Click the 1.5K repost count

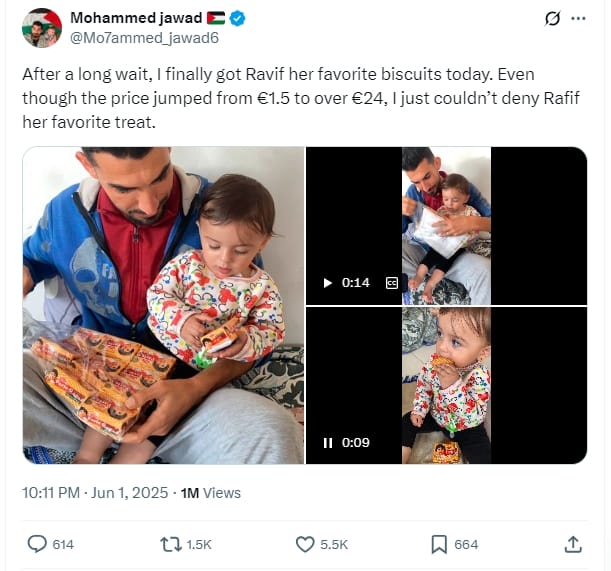coord(199,544)
